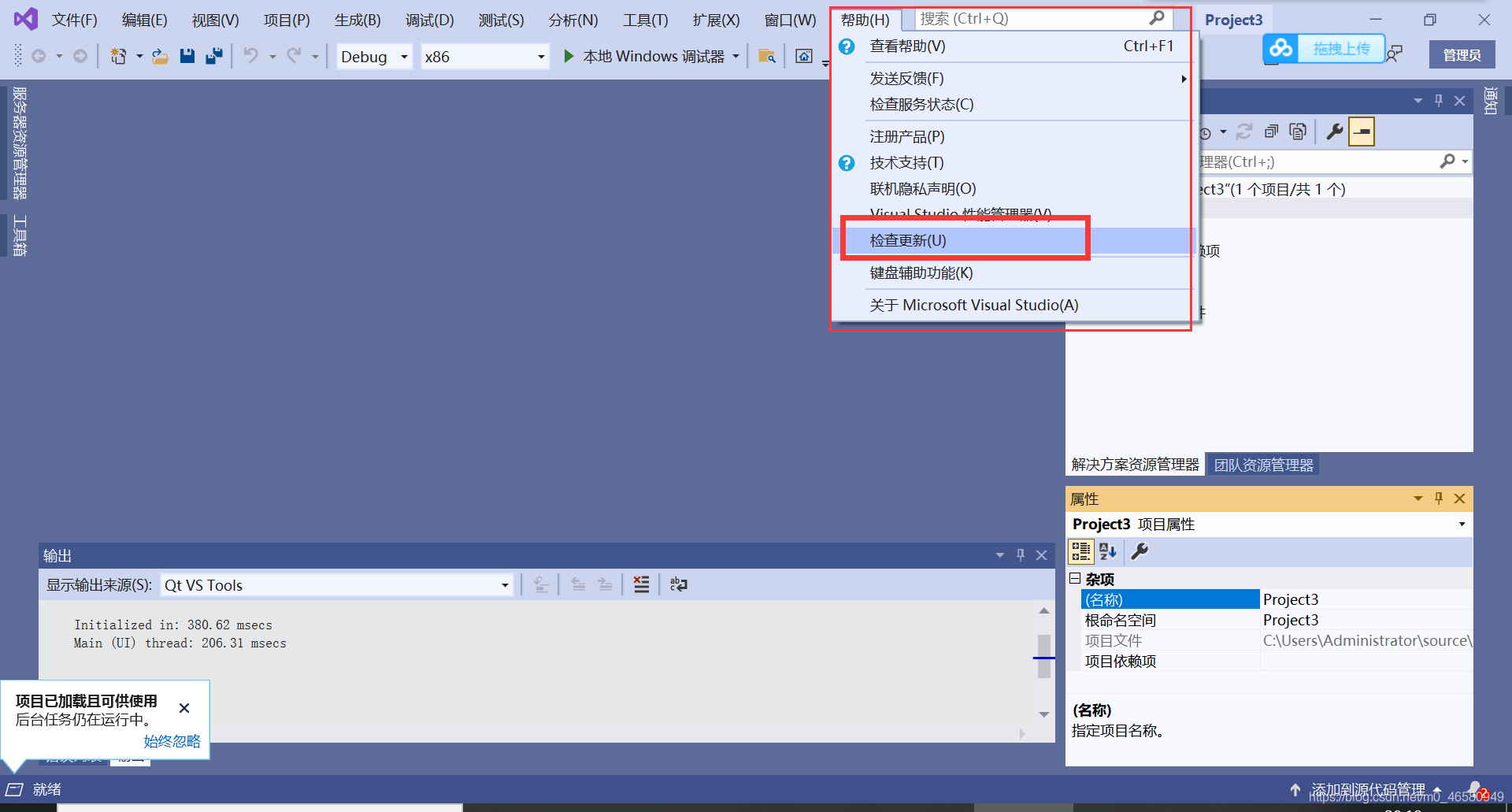1512x812 pixels.
Task: Open the 服务器资源管理器 side tab
Action: [20, 143]
